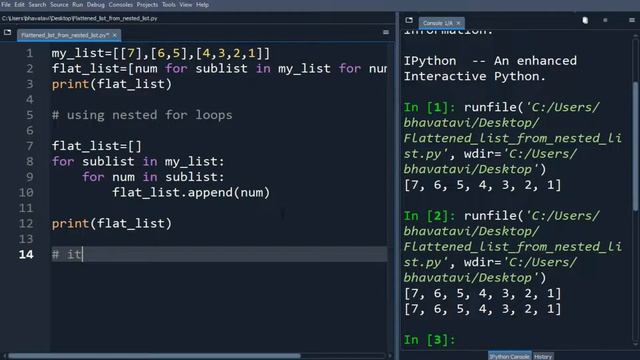Click the 'for num in sublist:' line
Viewport: 640px width, 360px height.
153,177
